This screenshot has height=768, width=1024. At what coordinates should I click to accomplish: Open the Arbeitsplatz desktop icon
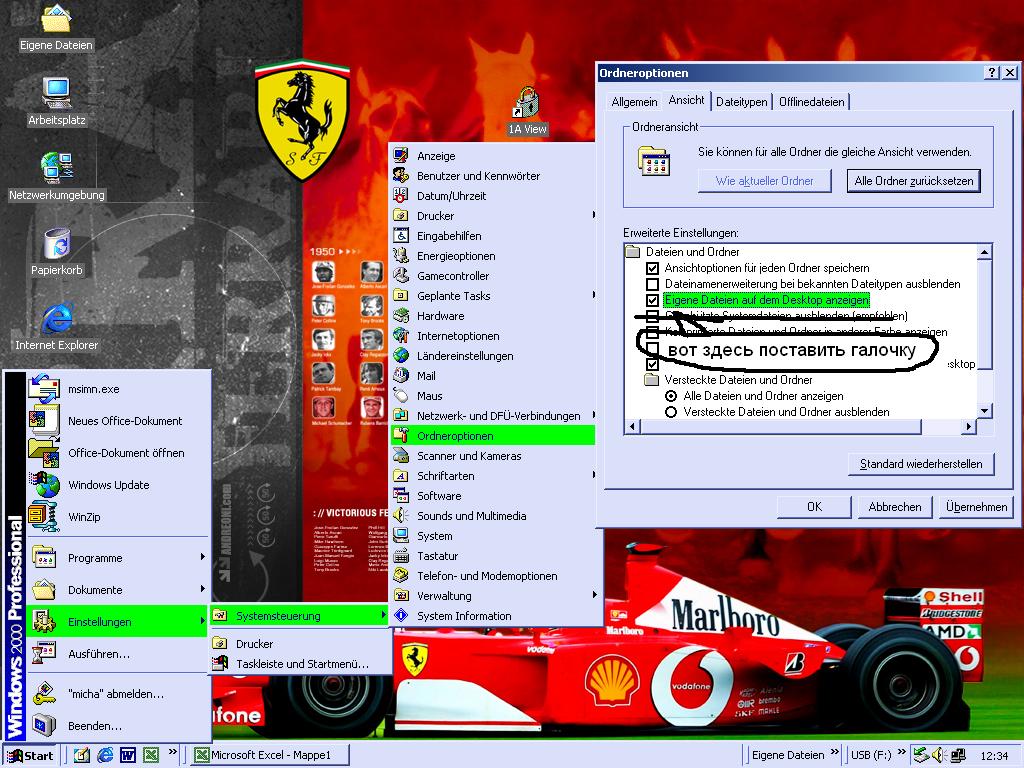pyautogui.click(x=56, y=101)
